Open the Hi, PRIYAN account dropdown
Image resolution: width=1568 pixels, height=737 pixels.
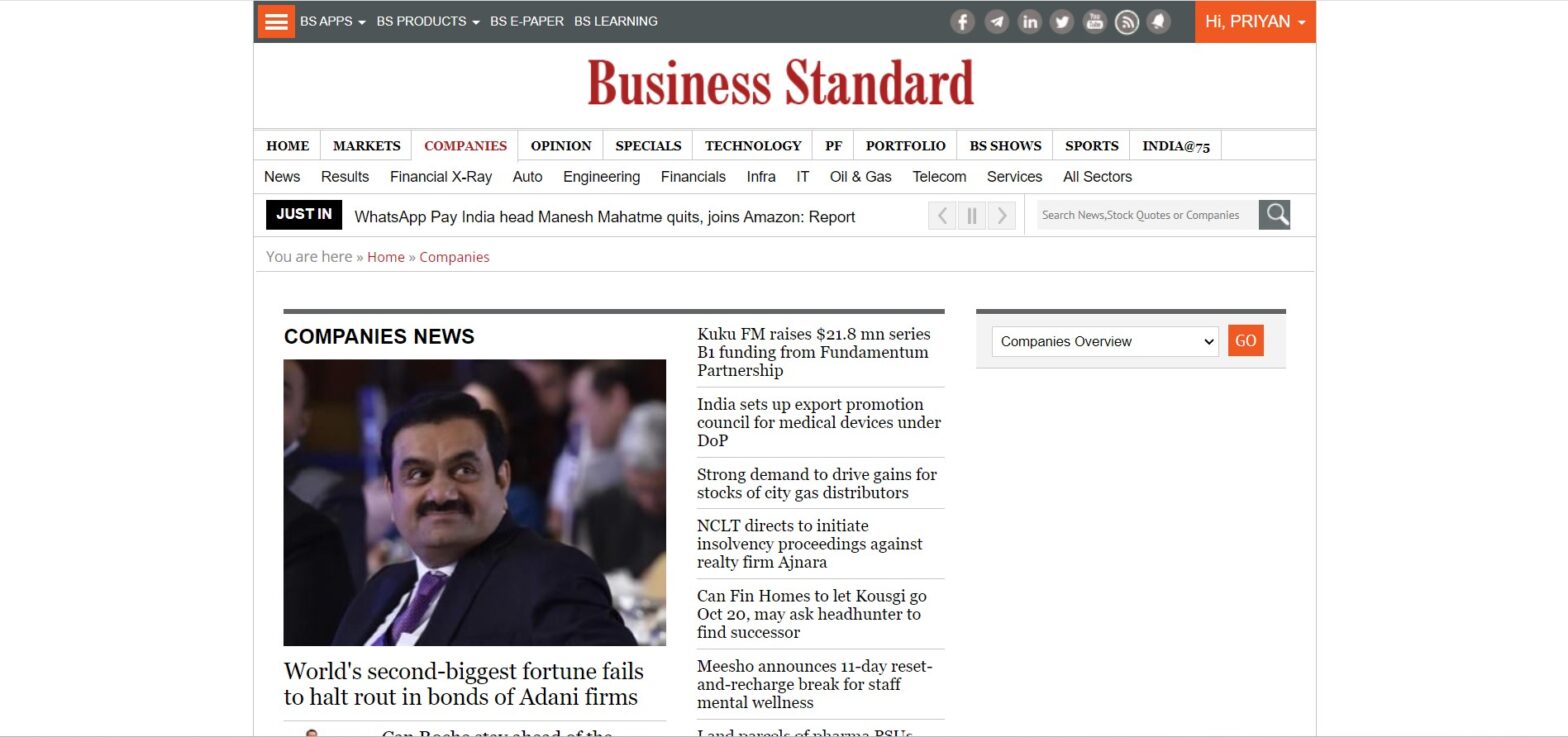pos(1255,21)
